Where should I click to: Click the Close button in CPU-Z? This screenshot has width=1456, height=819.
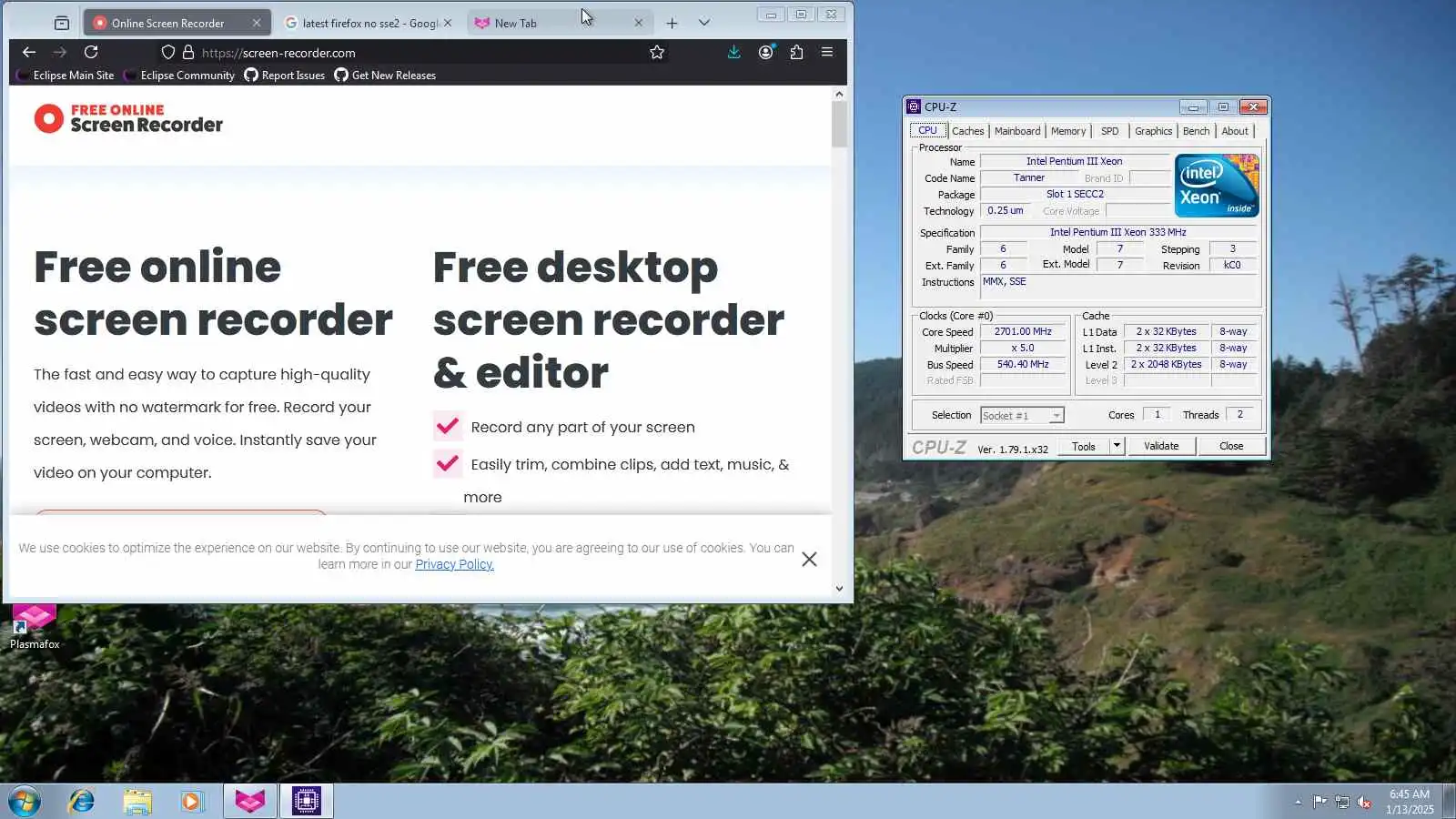click(x=1231, y=446)
